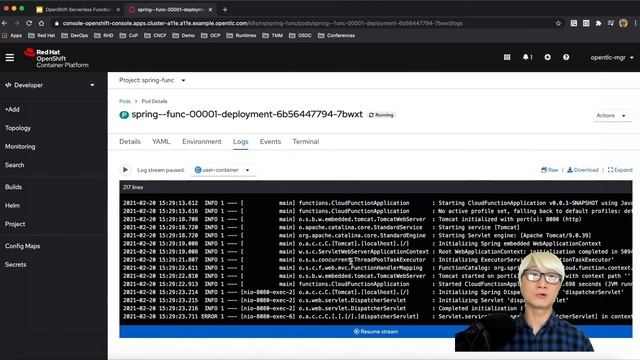Open the Project: spring-func selector
The height and width of the screenshot is (360, 640).
(x=152, y=80)
